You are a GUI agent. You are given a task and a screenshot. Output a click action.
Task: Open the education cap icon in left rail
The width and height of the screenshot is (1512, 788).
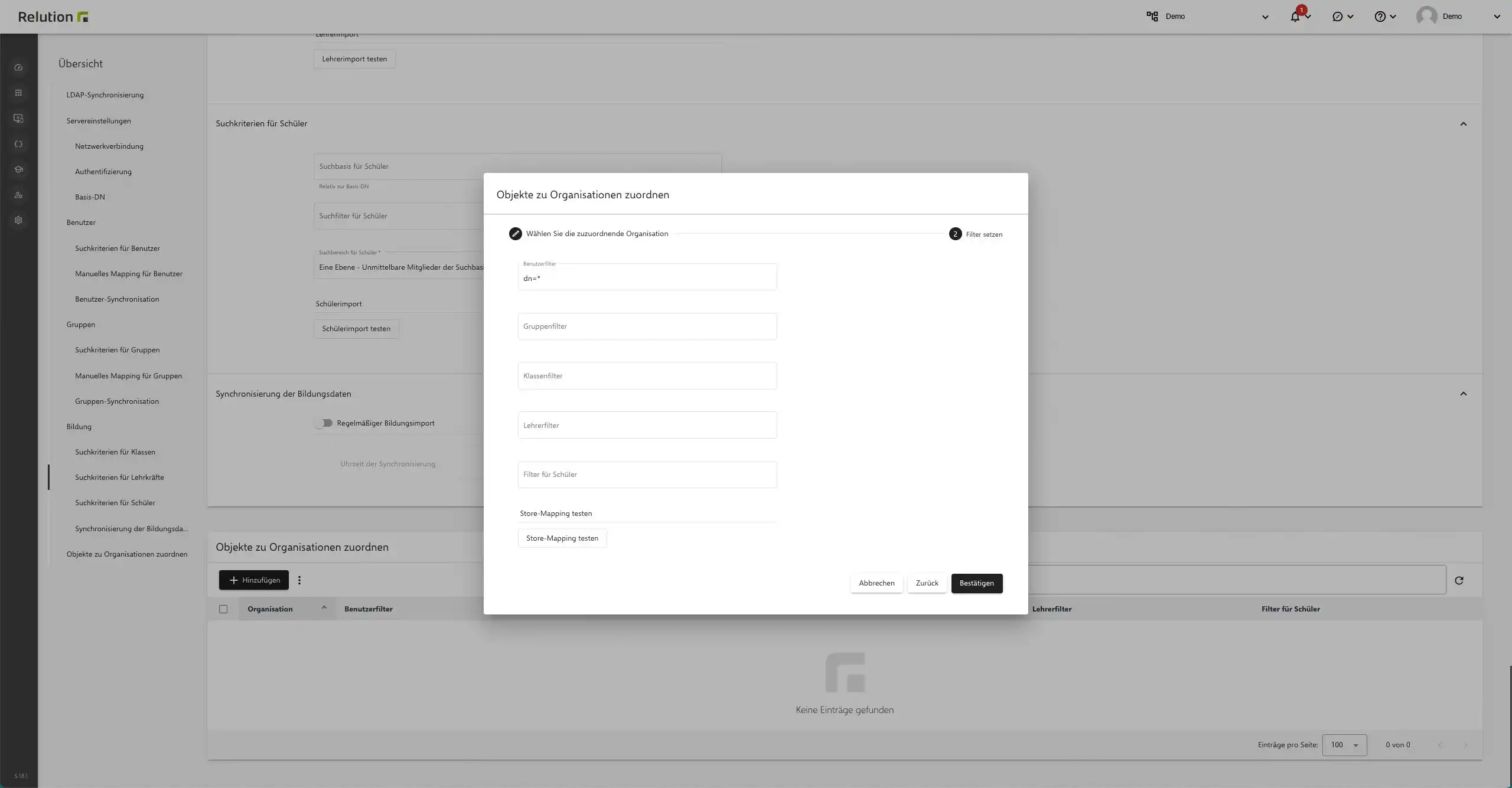[18, 169]
